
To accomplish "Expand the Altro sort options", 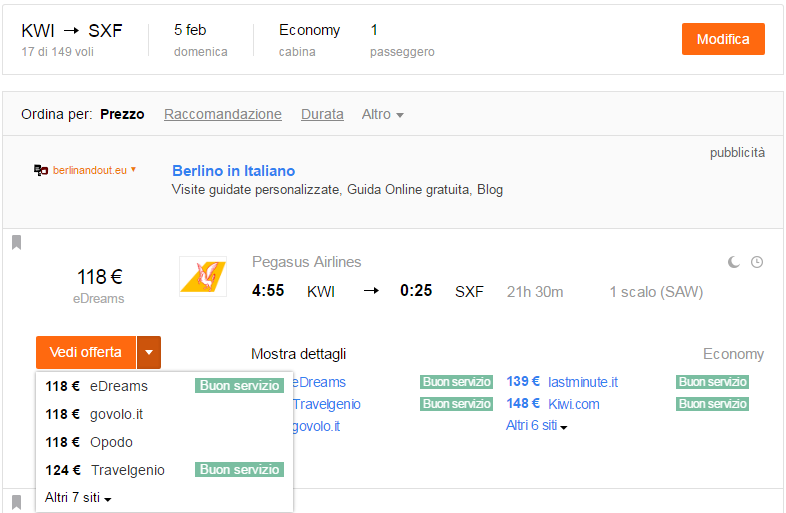I will 382,114.
